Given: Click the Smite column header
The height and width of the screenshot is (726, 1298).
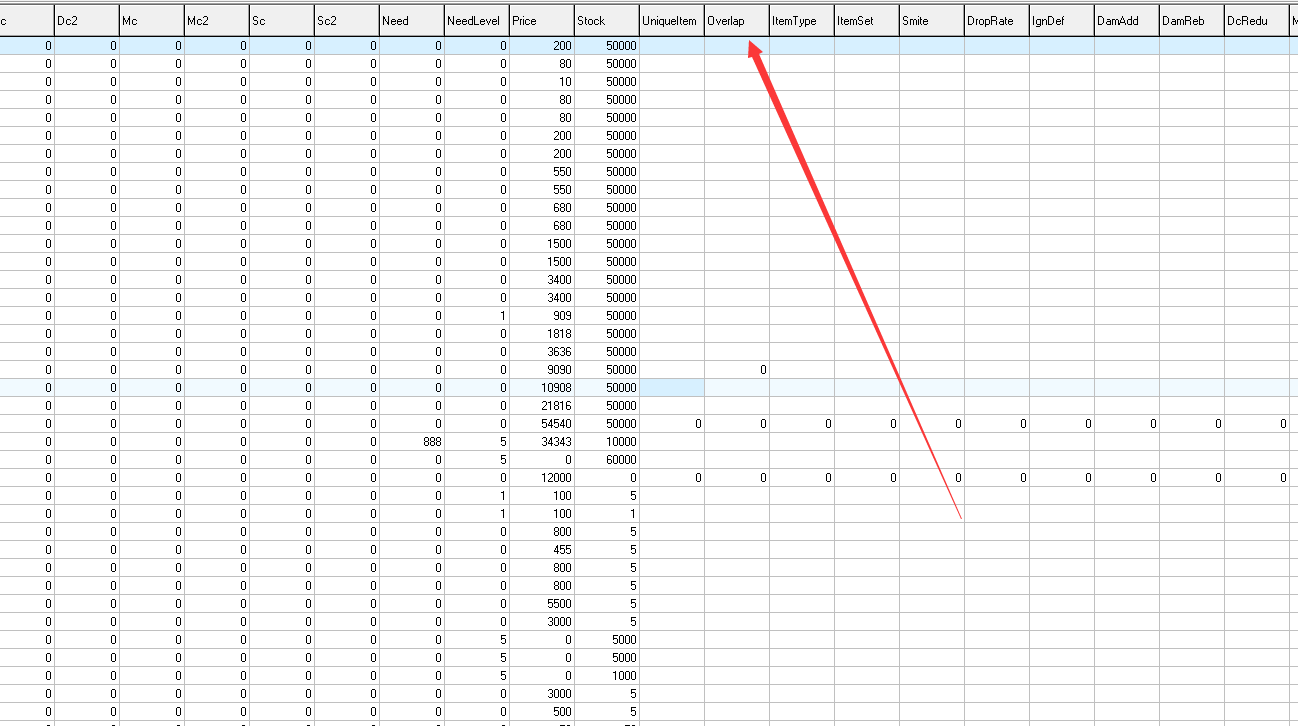Looking at the screenshot, I should [x=931, y=21].
